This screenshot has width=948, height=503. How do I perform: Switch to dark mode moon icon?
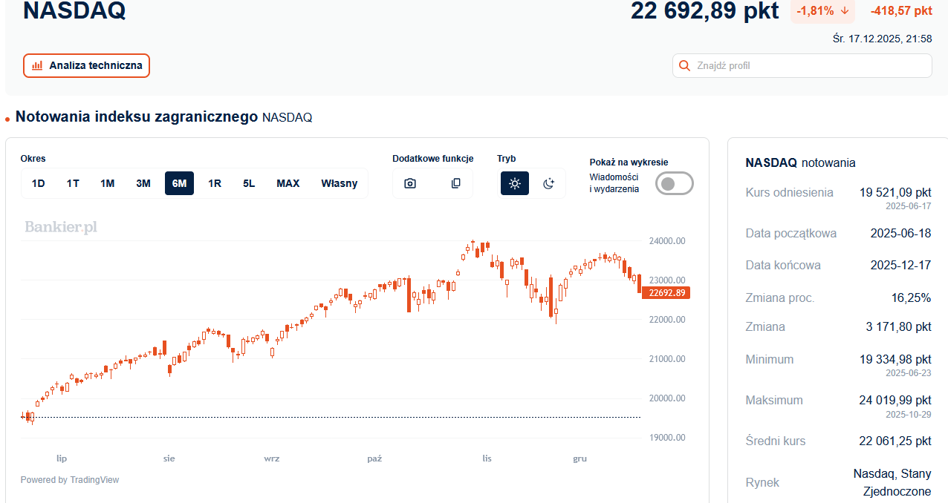pos(548,183)
